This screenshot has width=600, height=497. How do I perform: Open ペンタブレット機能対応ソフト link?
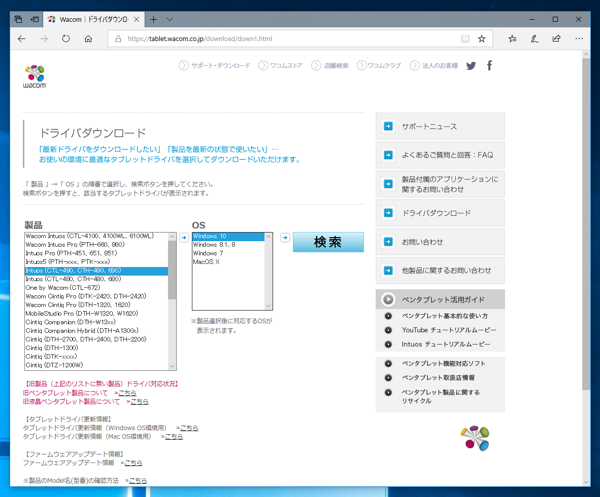443,363
